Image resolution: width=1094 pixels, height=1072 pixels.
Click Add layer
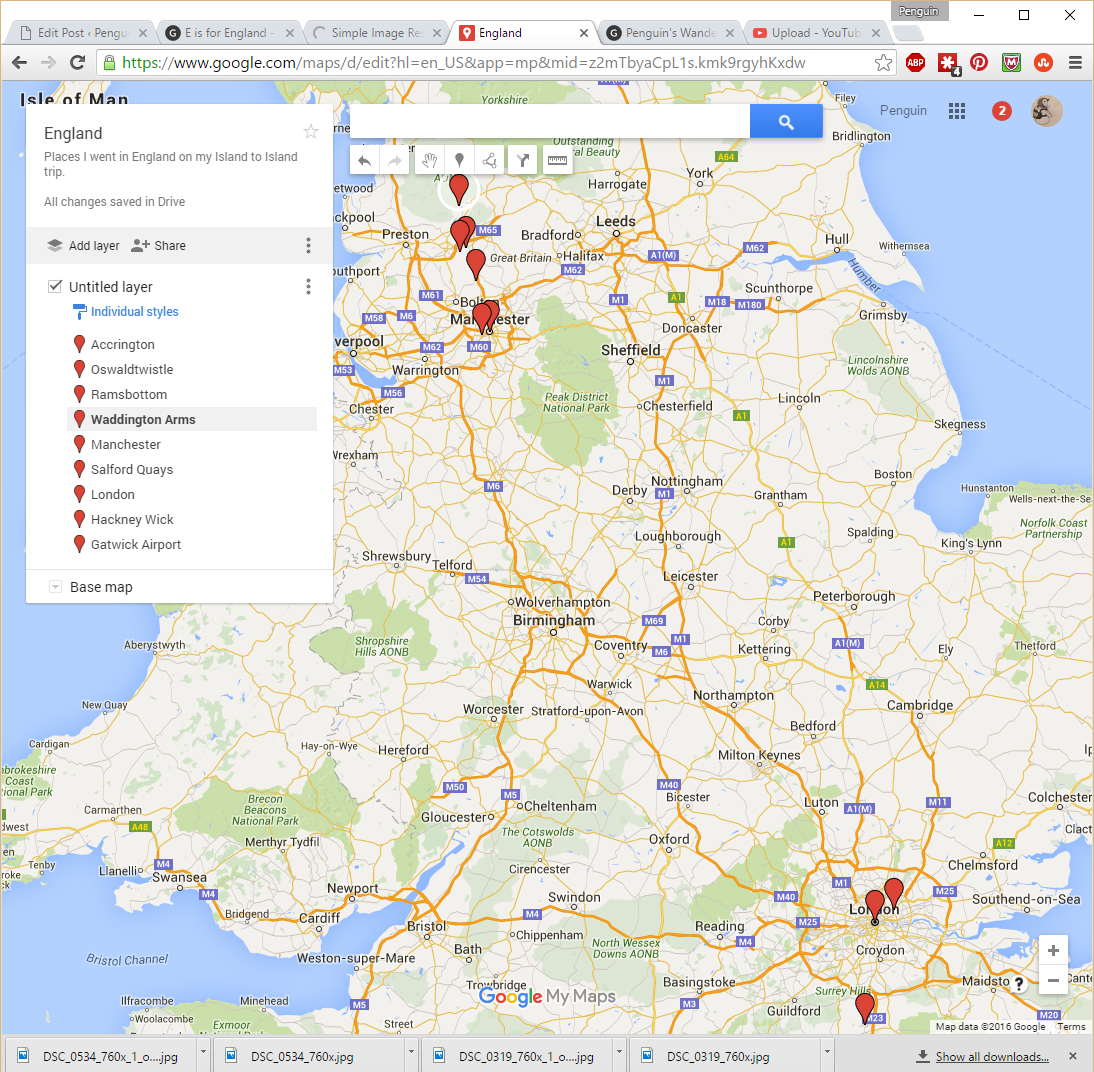[x=83, y=246]
